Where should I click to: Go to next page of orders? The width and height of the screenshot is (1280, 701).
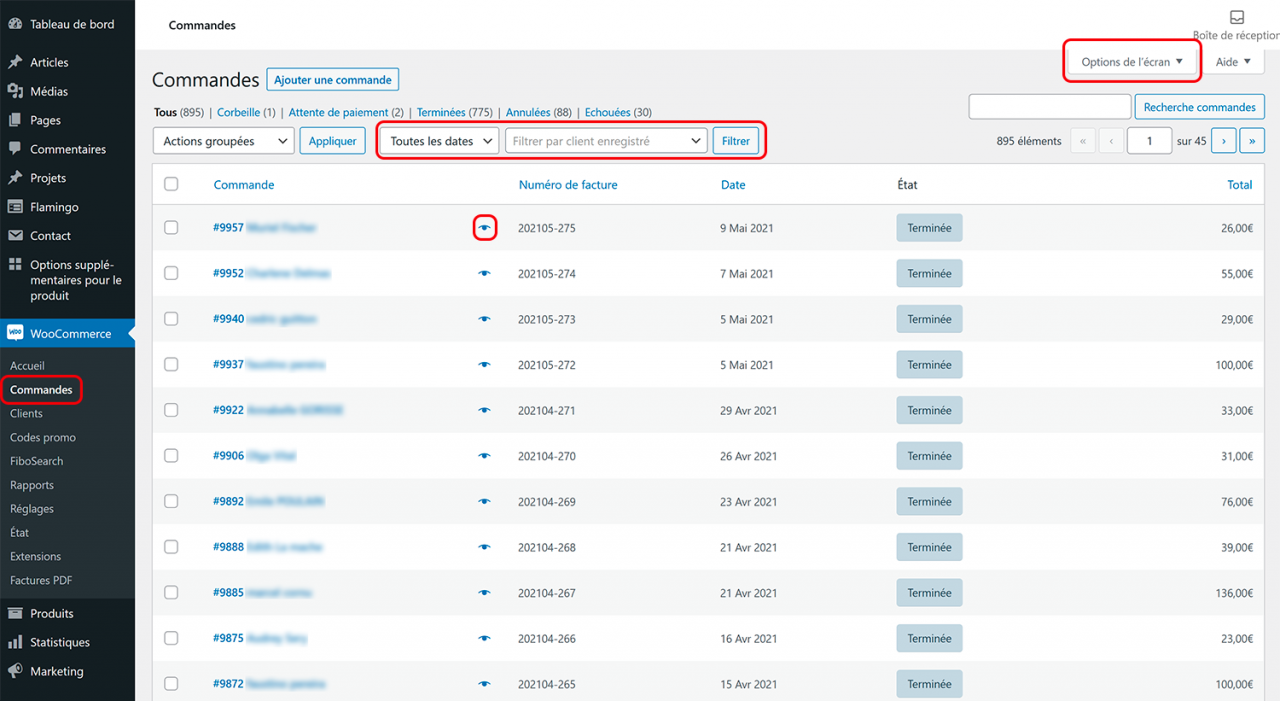click(x=1223, y=141)
